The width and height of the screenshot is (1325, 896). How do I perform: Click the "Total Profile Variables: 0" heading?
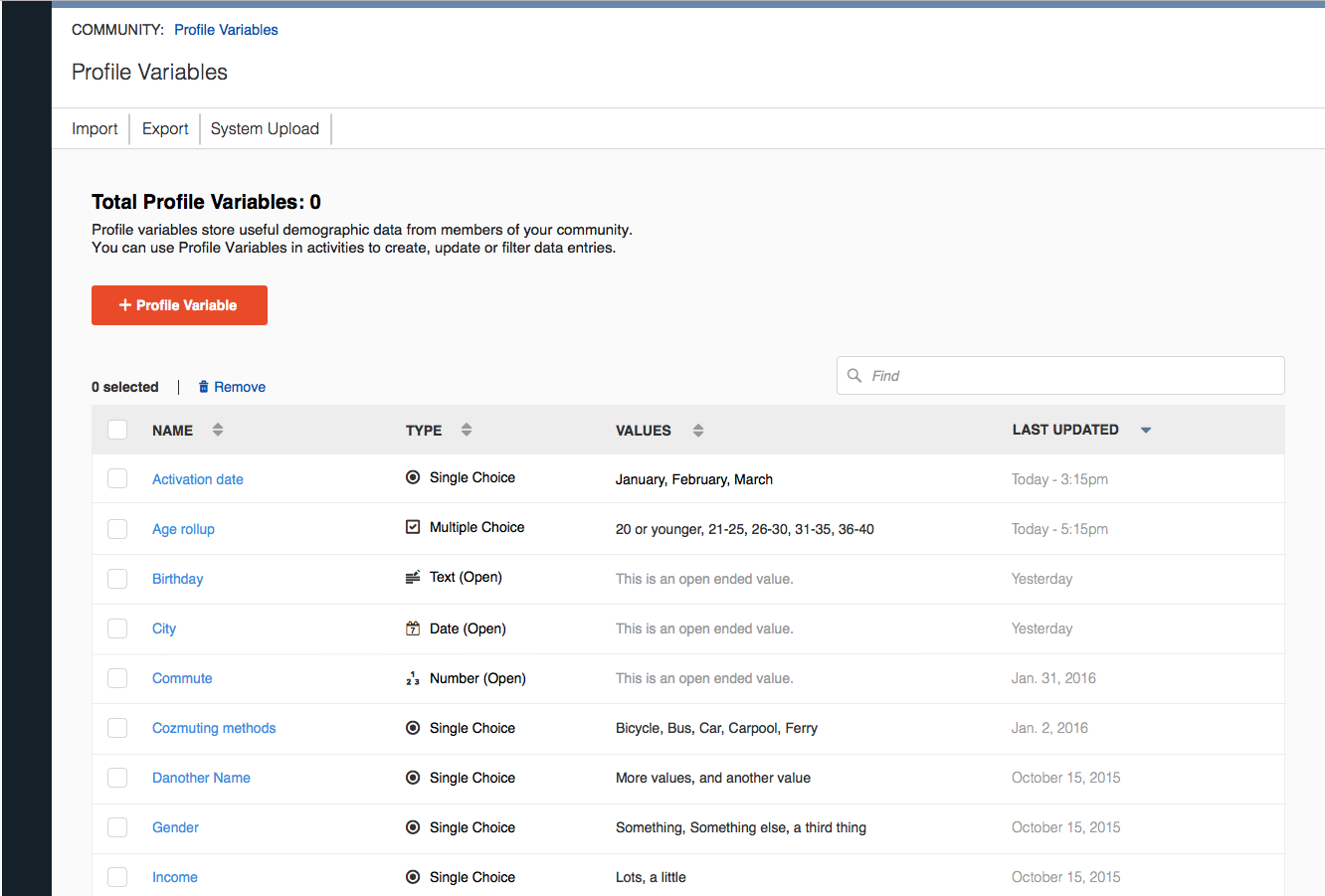coord(206,202)
